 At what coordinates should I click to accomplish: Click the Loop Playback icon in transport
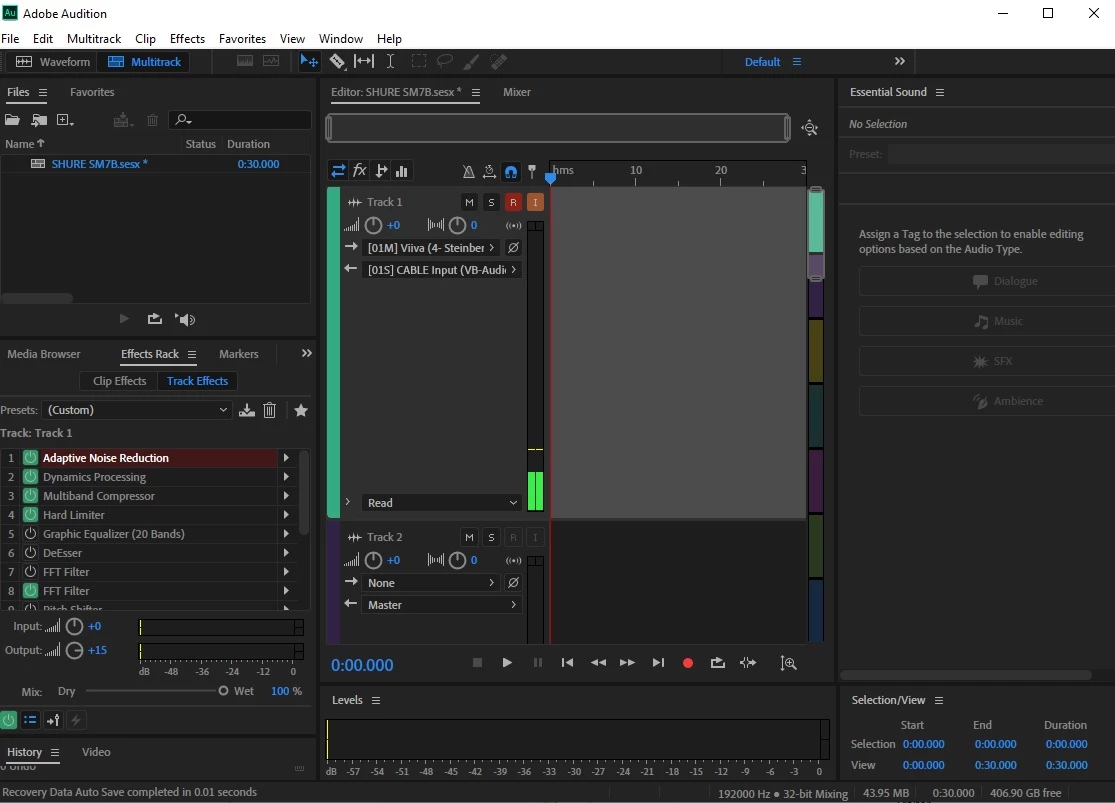coord(717,663)
